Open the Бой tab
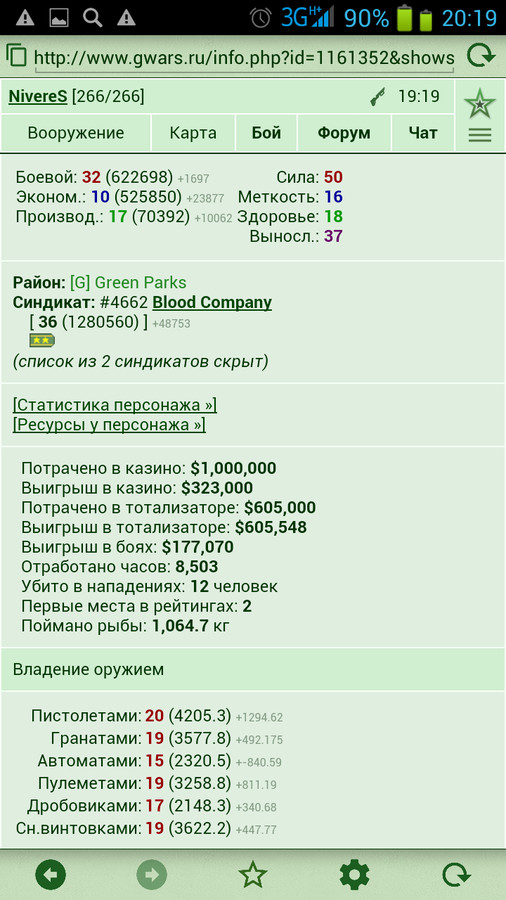 (266, 133)
